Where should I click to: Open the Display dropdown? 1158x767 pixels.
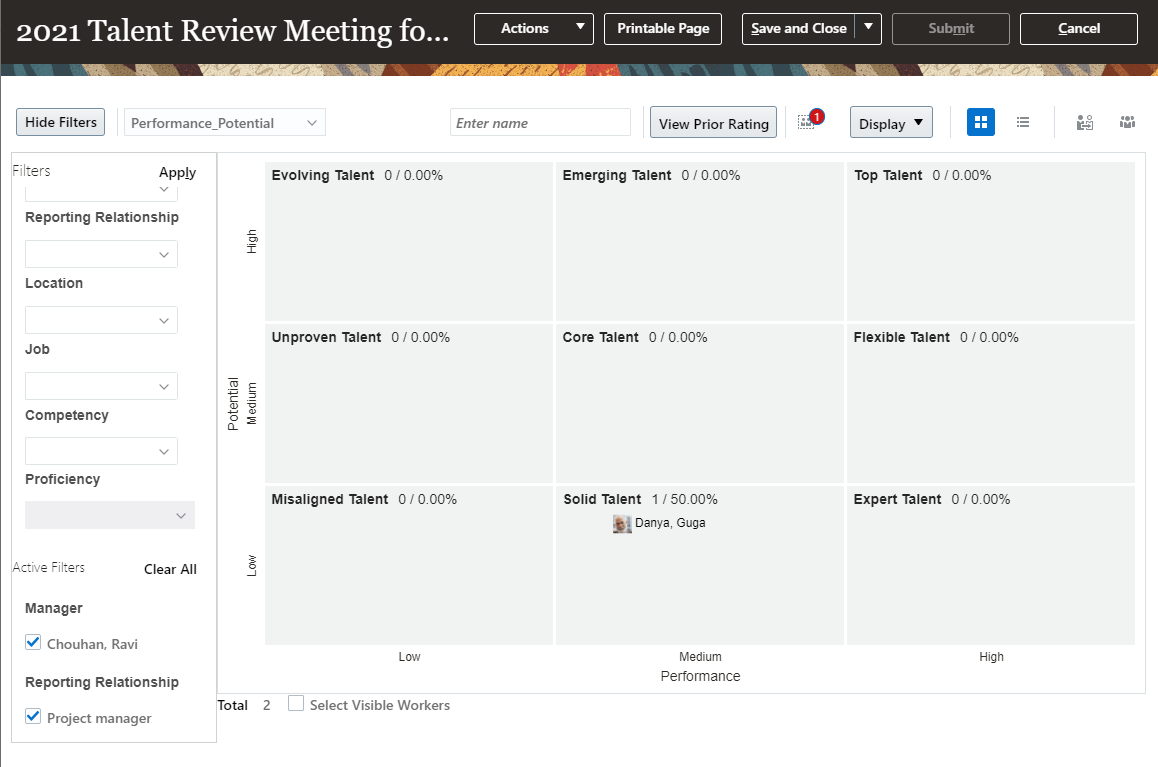pyautogui.click(x=890, y=122)
